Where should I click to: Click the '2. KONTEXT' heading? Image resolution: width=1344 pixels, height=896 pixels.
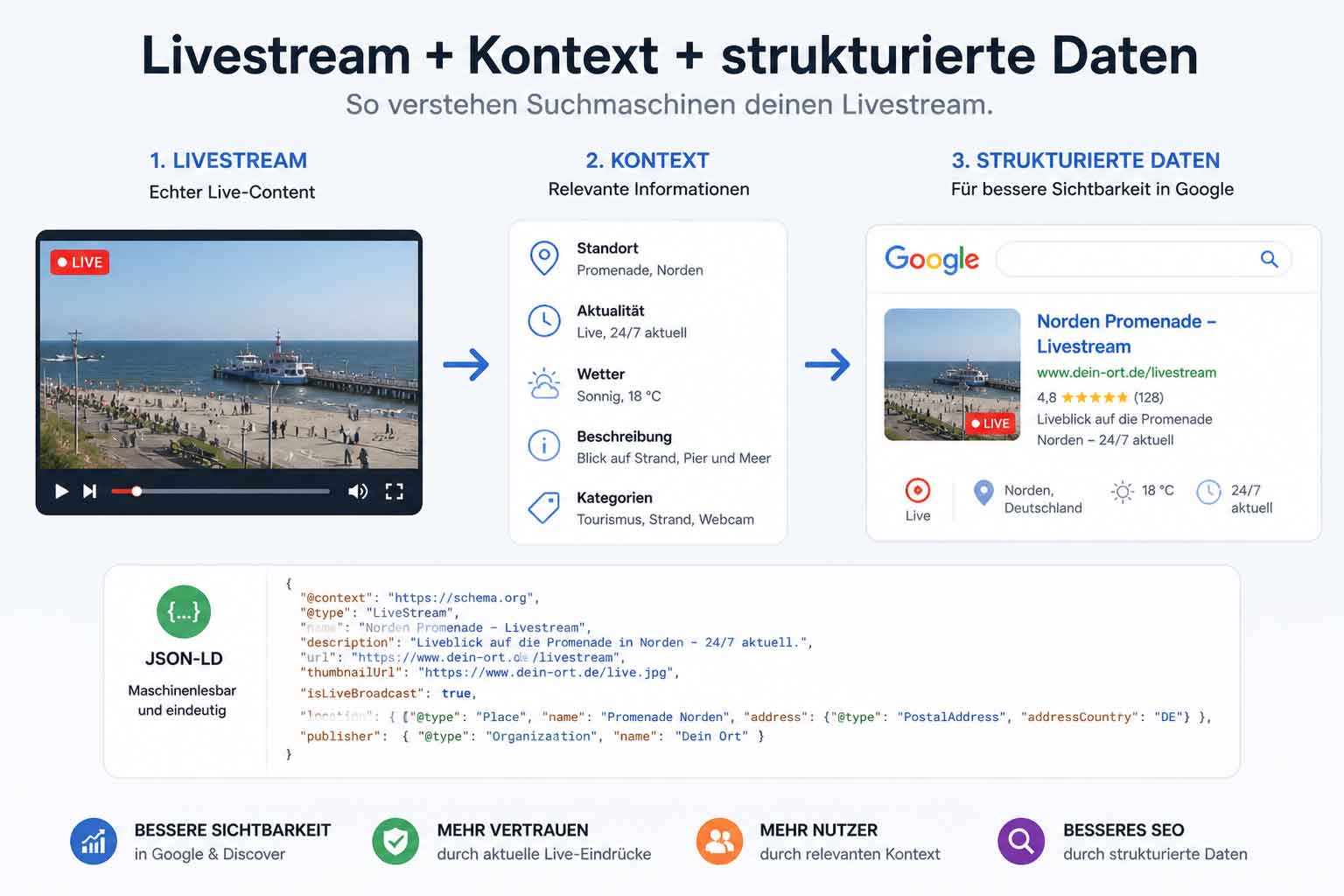click(647, 160)
